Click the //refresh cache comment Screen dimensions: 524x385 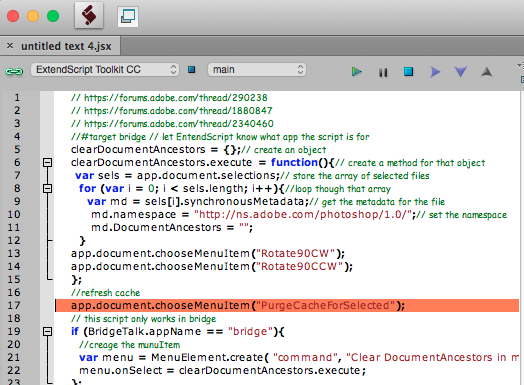[105, 293]
